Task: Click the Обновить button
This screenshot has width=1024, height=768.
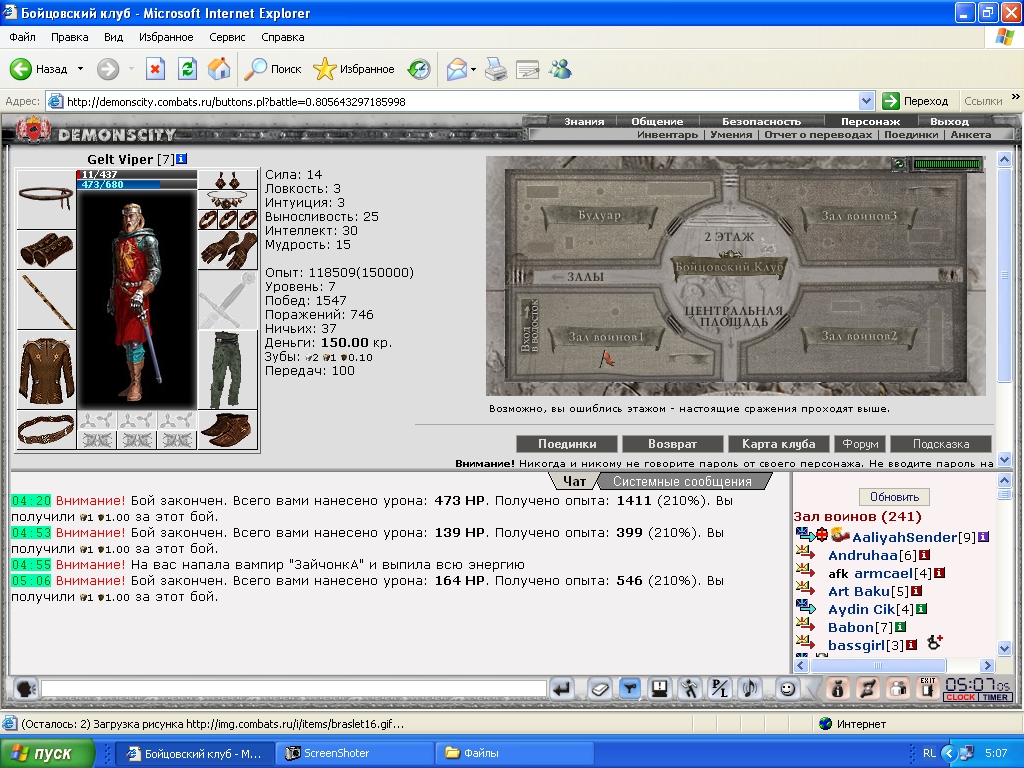Action: coord(894,497)
